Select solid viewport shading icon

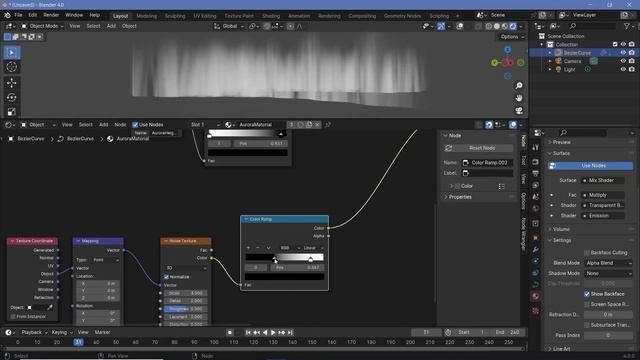(497, 26)
